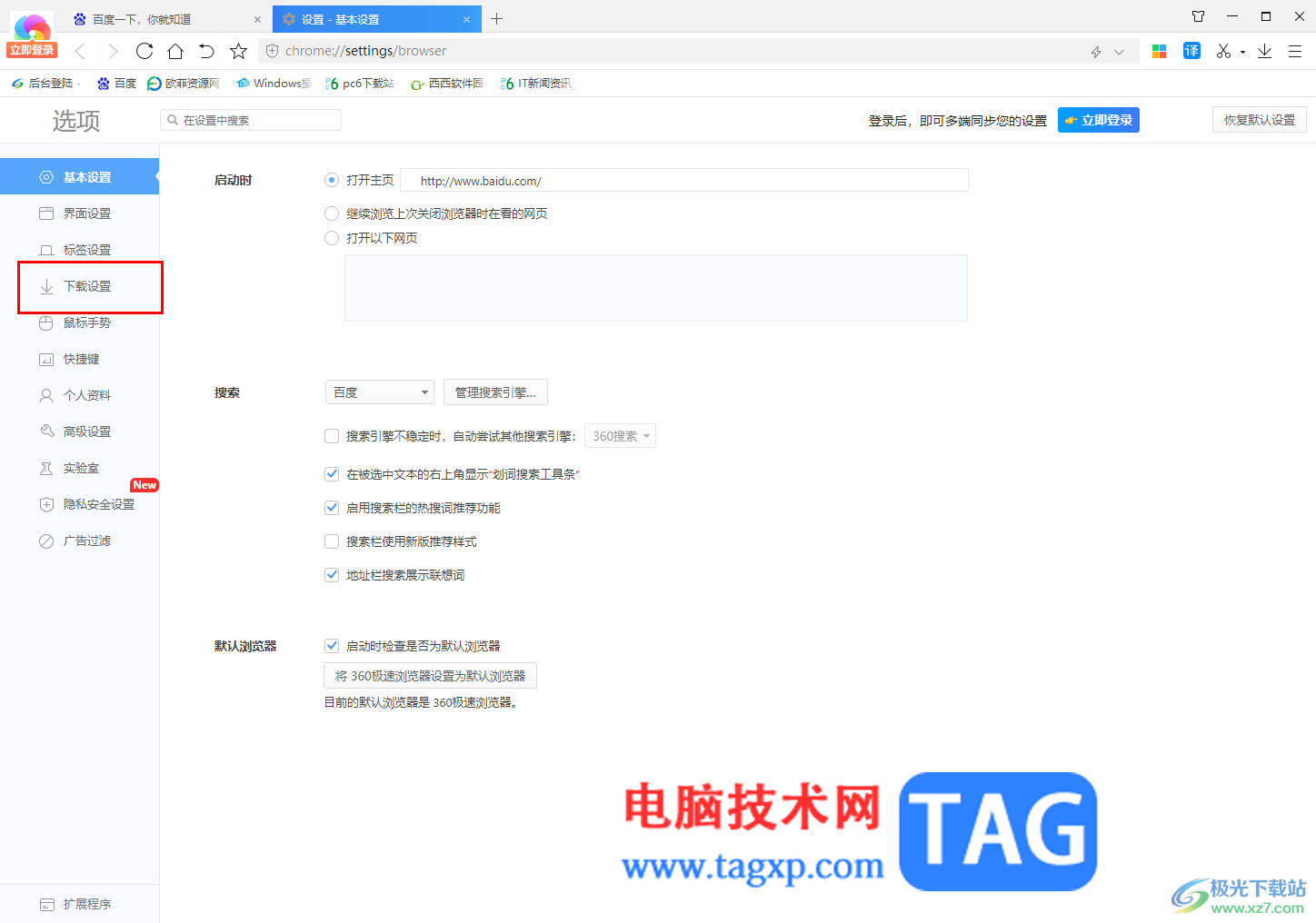Open 广告过滤 in the sidebar
The image size is (1316, 923).
[x=79, y=541]
